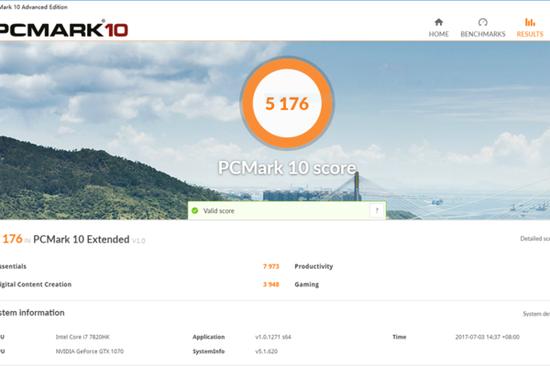Click the Valid score banner text
Viewport: 550px width, 366px height.
pos(219,211)
